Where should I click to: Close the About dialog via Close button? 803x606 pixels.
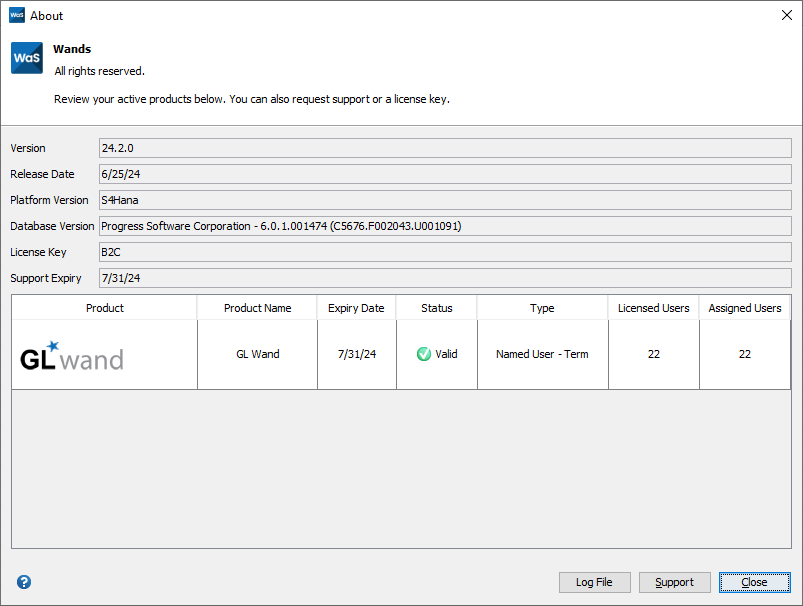click(x=754, y=582)
